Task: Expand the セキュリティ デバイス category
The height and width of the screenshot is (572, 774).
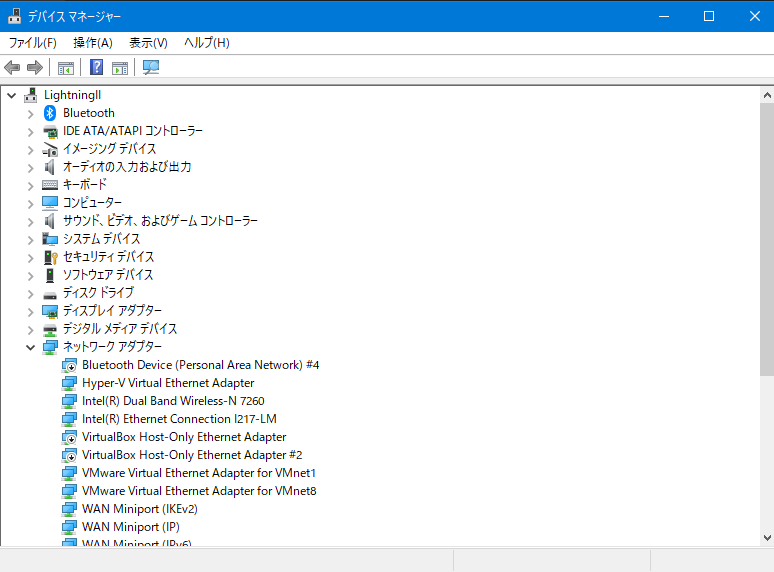Action: pyautogui.click(x=31, y=258)
